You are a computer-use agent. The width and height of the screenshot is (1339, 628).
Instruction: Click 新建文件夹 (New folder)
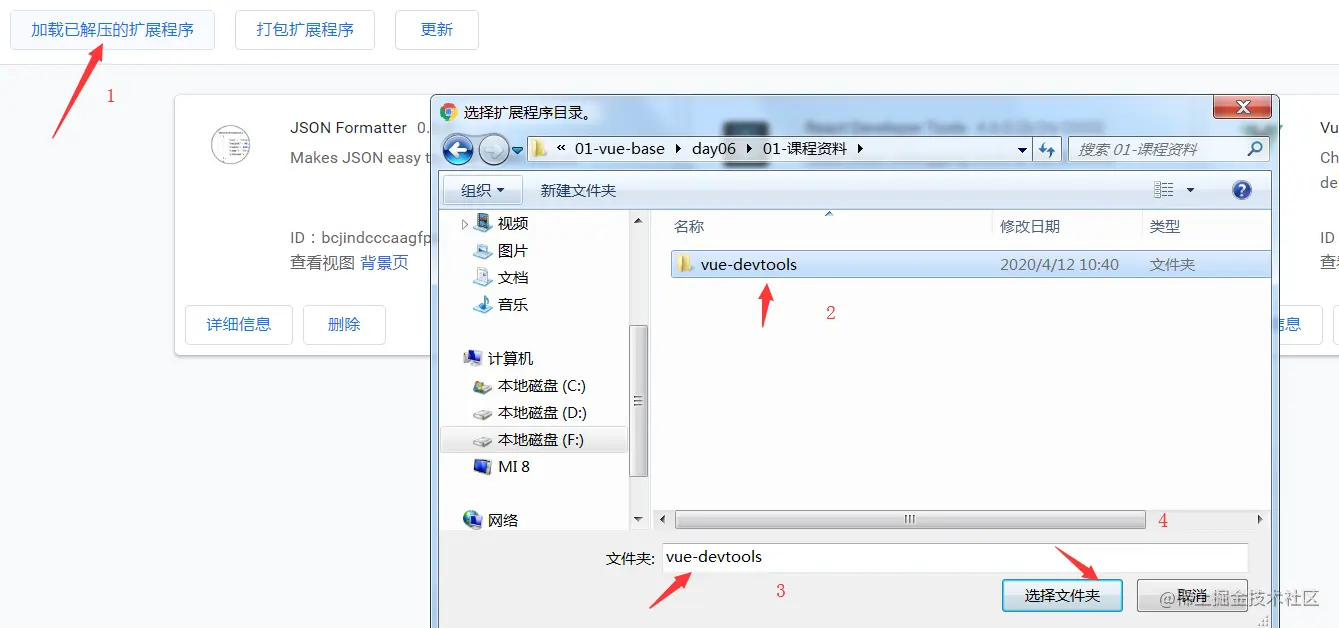(578, 190)
